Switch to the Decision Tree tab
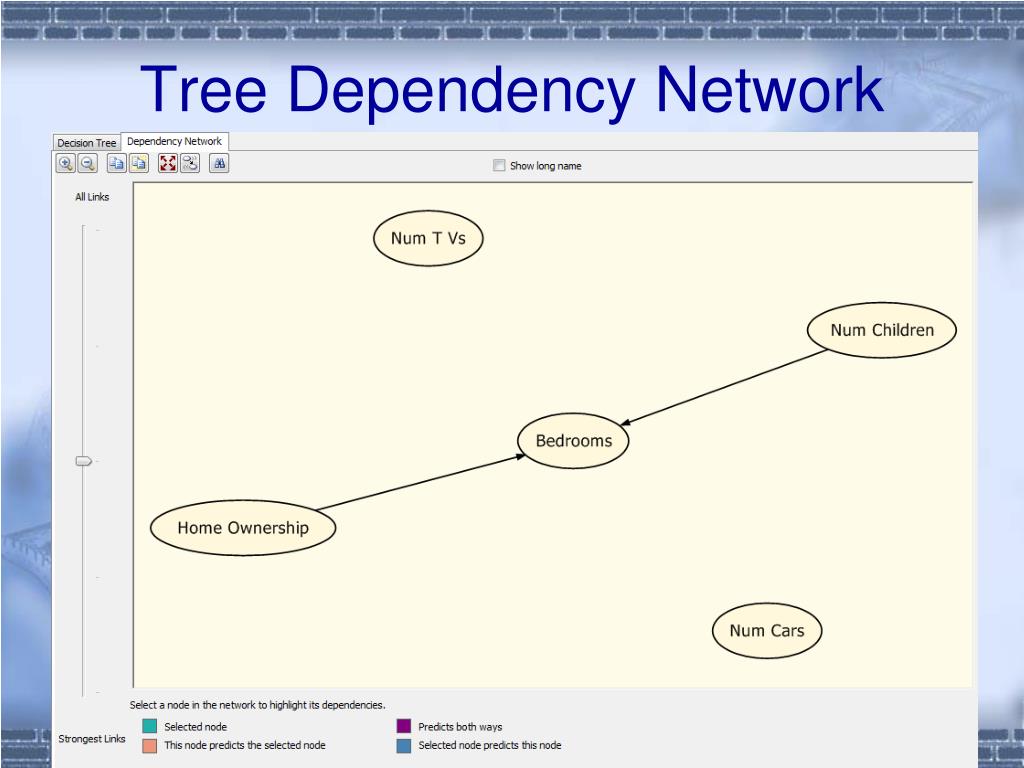 click(x=86, y=142)
